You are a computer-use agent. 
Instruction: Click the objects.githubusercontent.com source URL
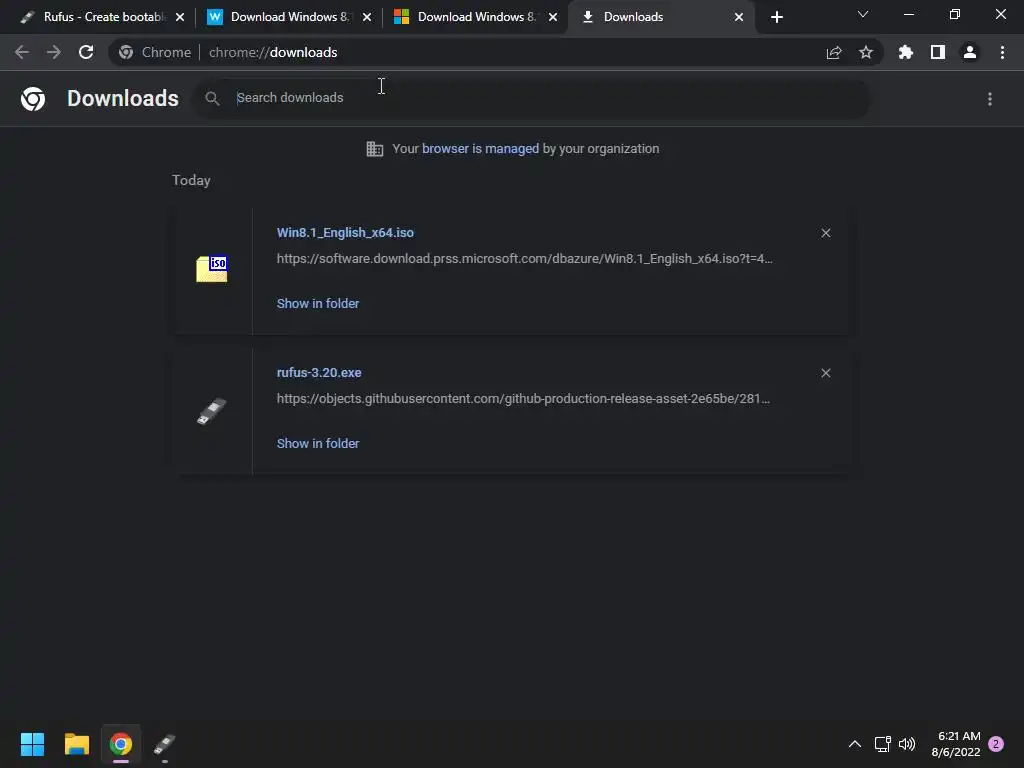(523, 399)
